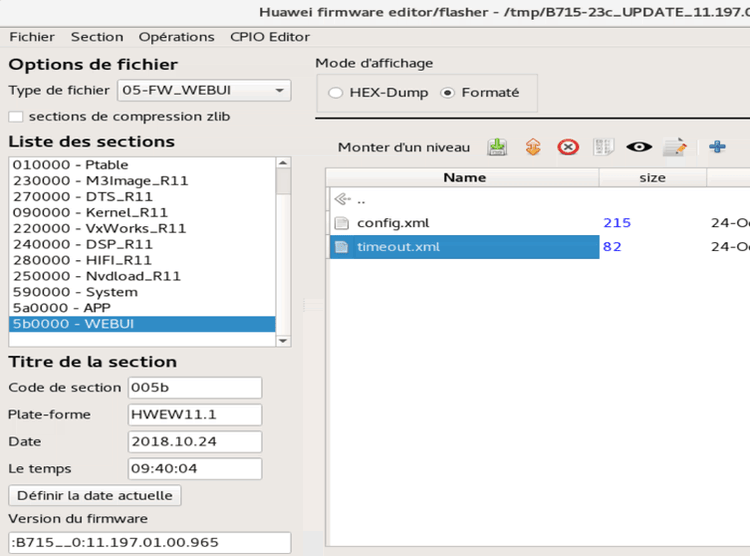Click scroll-up arrow of sections list

pos(283,163)
